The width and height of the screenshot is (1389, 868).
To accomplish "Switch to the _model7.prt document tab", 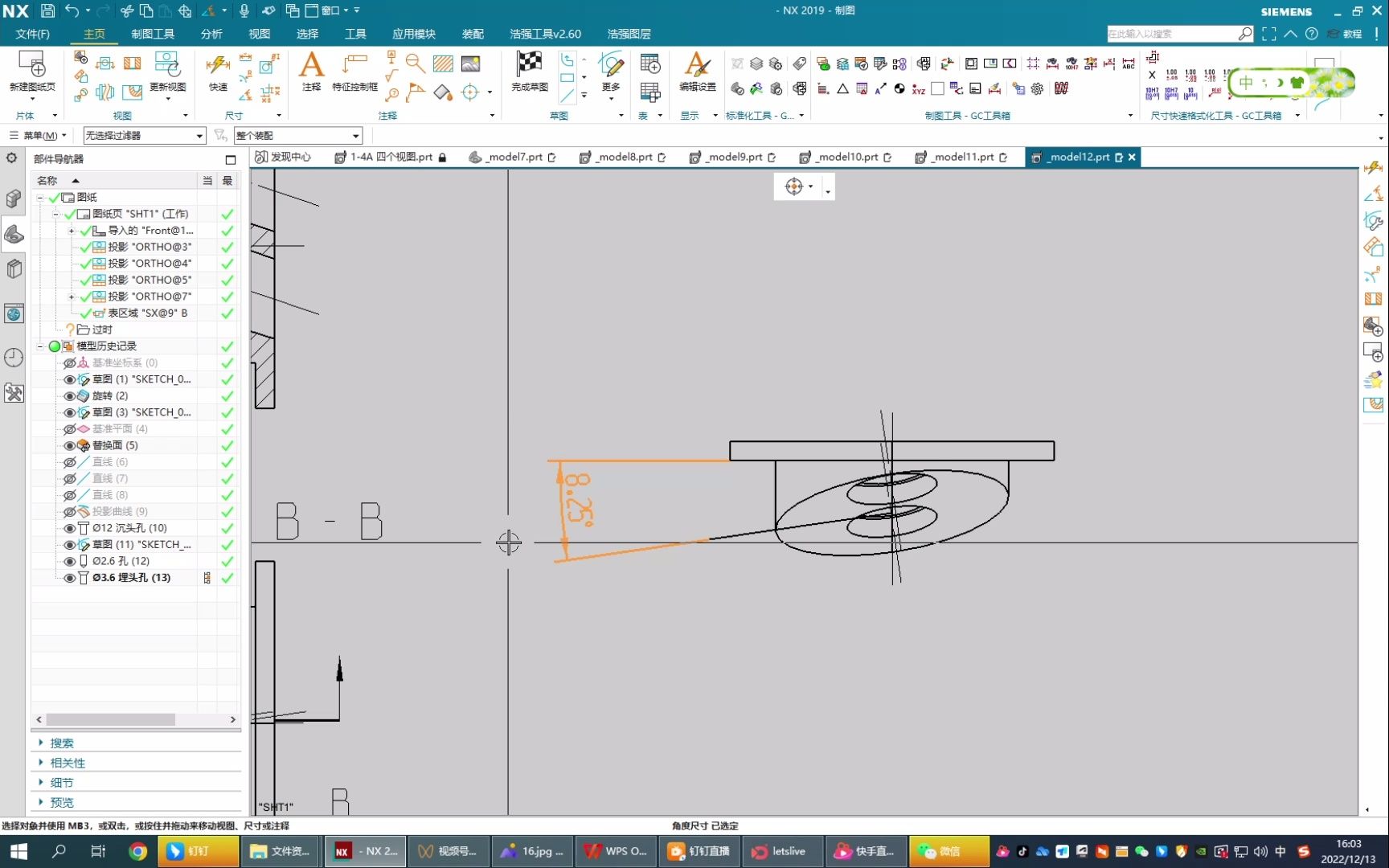I will pos(512,158).
